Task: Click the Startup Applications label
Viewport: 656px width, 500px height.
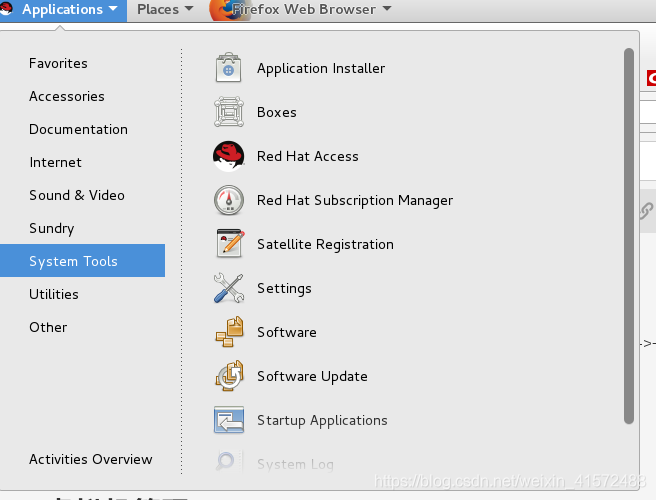Action: (322, 421)
